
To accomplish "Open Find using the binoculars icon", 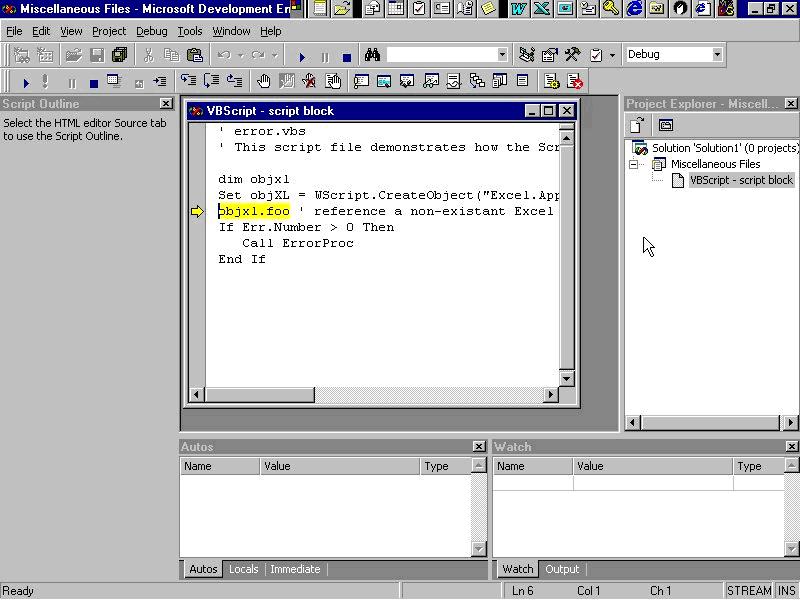I will (371, 55).
